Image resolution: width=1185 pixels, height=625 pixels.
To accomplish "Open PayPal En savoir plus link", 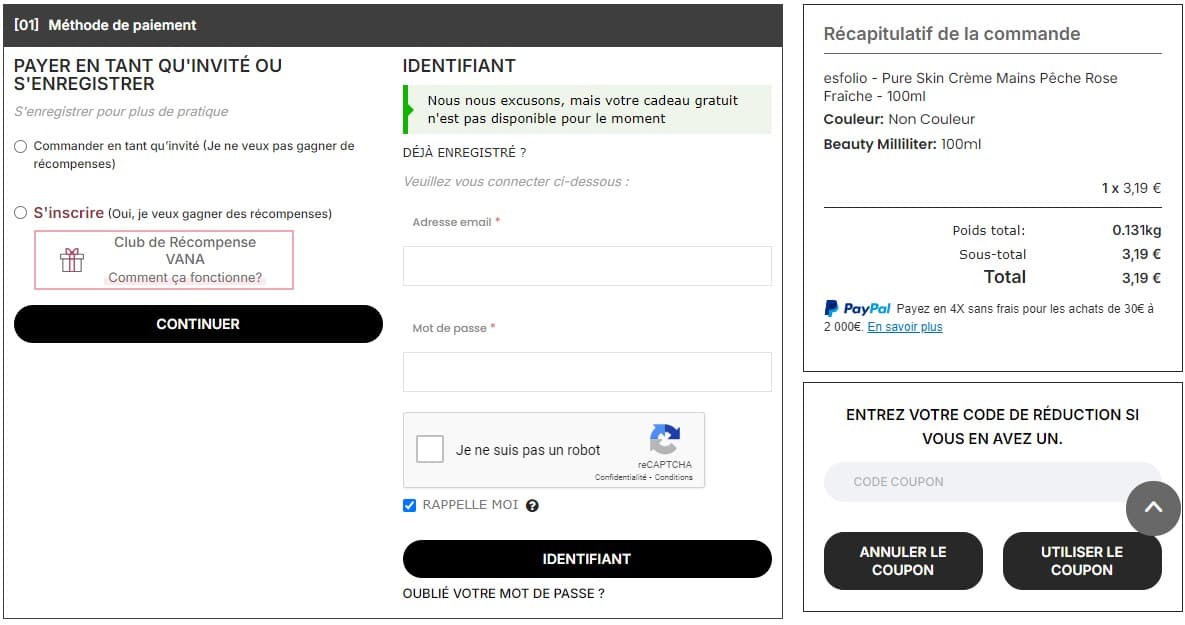I will 904,327.
